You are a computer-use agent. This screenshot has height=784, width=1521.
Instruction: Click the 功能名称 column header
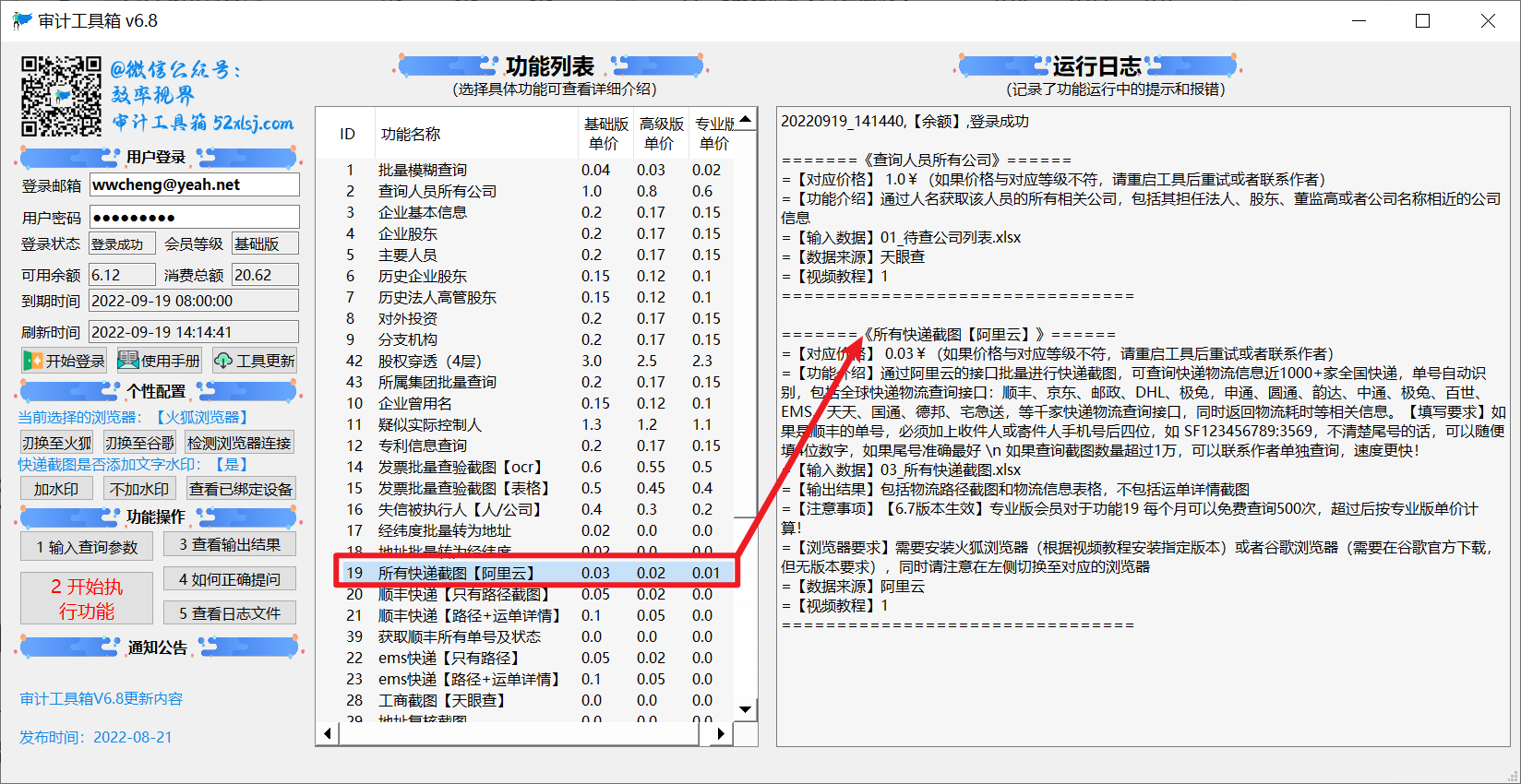[x=475, y=134]
